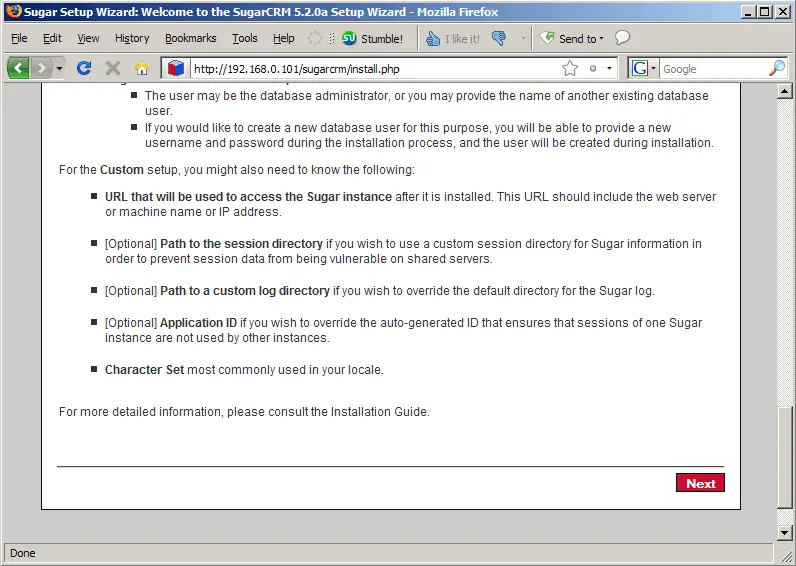Viewport: 796px width, 566px height.
Task: Go to the Home page icon
Action: pos(142,68)
